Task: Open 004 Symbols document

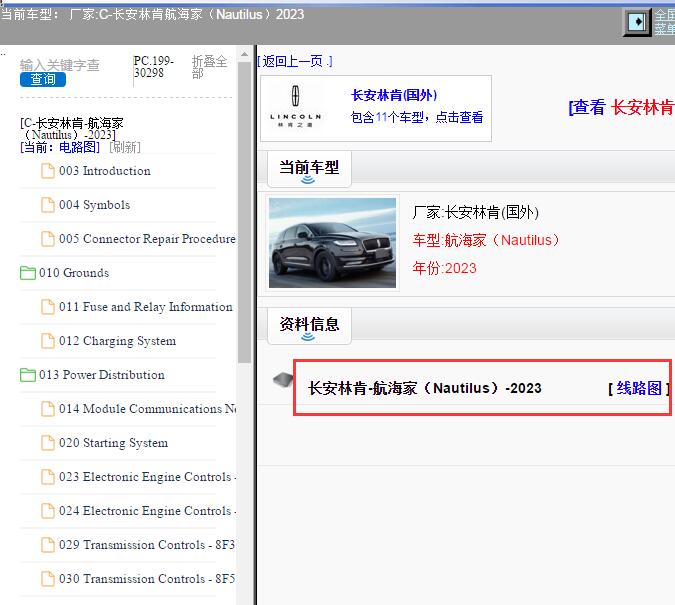Action: tap(94, 205)
